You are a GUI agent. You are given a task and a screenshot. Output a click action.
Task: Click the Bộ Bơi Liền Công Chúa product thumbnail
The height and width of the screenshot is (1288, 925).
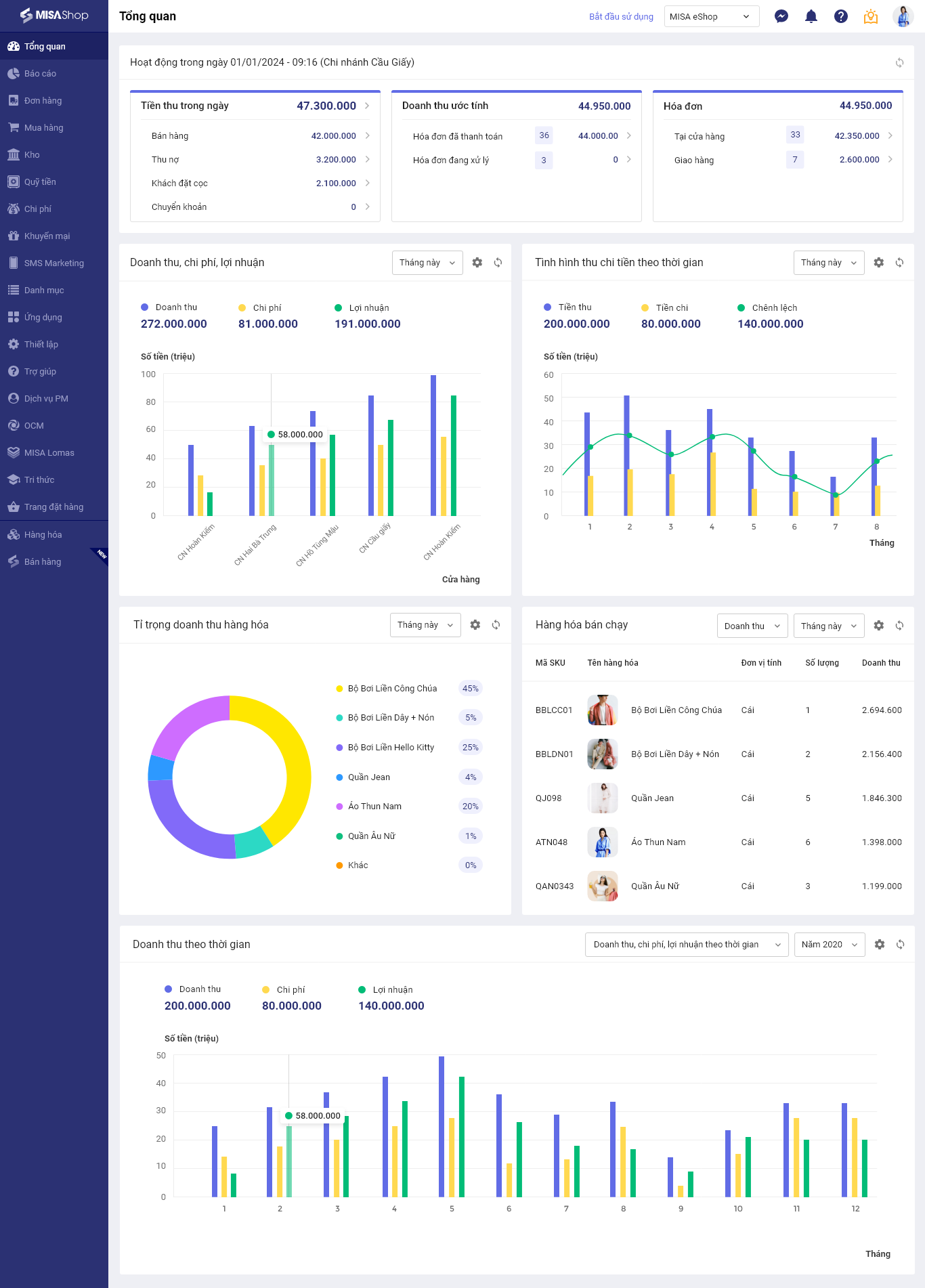coord(603,710)
